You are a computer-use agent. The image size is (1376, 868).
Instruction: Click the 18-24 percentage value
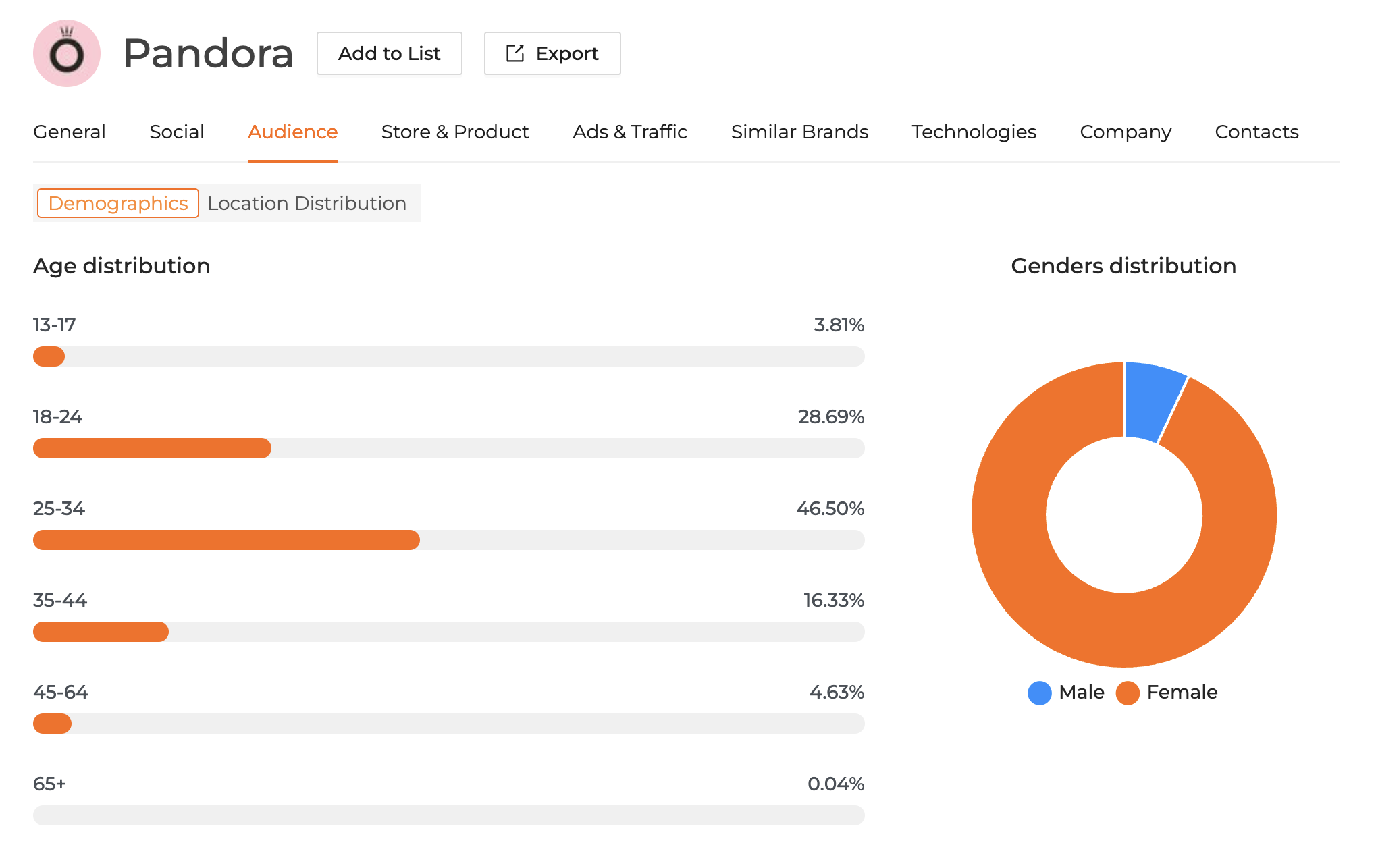pos(830,417)
